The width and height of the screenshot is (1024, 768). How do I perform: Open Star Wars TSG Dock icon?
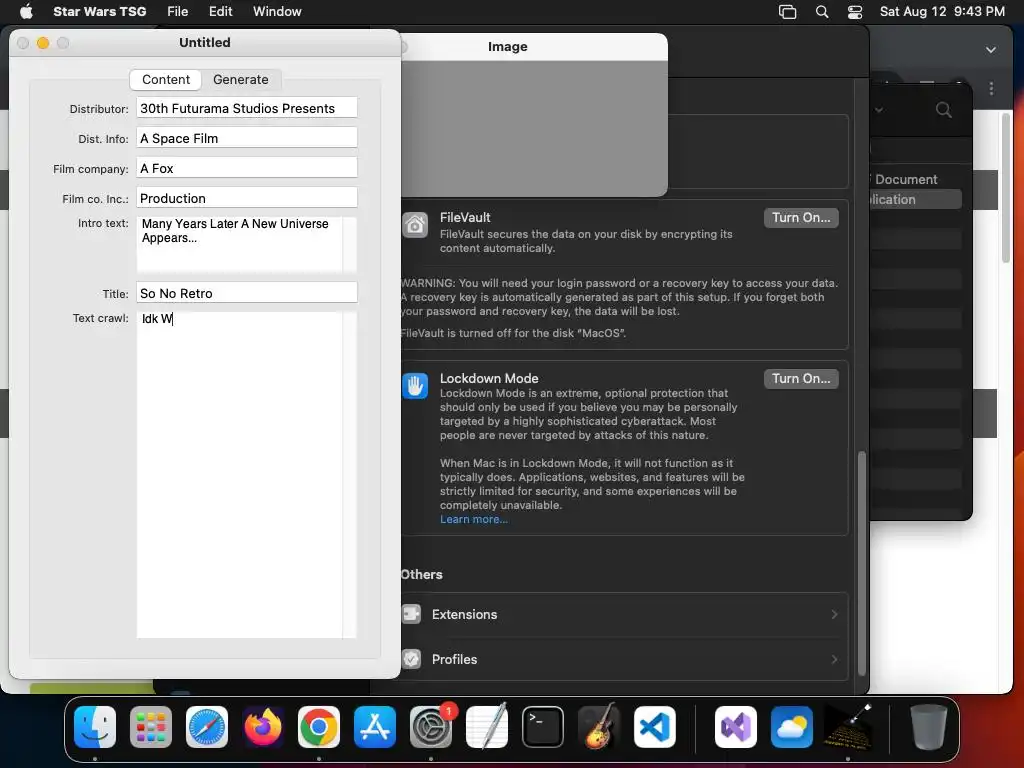click(x=848, y=727)
